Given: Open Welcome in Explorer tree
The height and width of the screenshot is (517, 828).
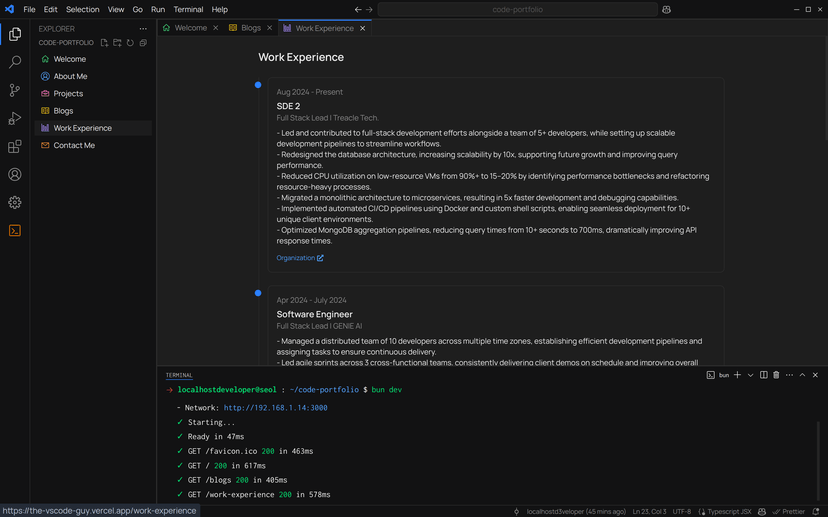Looking at the screenshot, I should tap(93, 59).
